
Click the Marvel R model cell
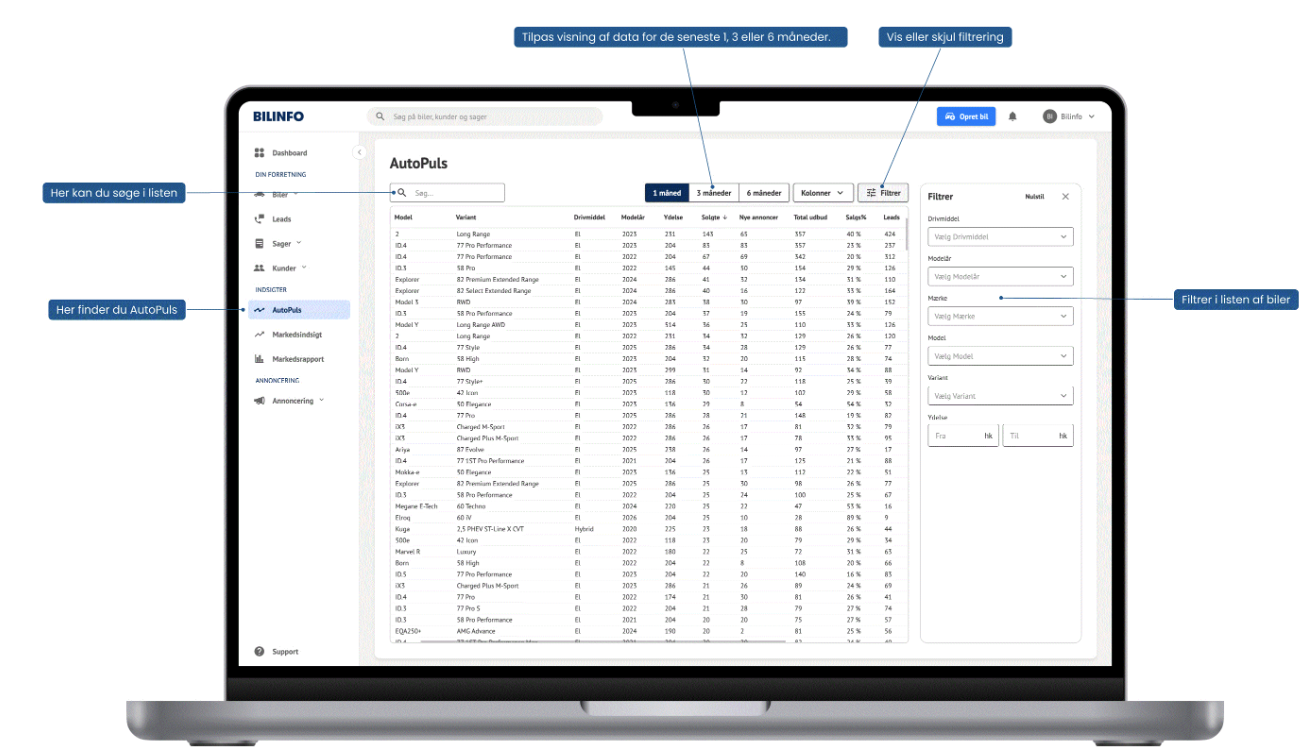tap(407, 552)
